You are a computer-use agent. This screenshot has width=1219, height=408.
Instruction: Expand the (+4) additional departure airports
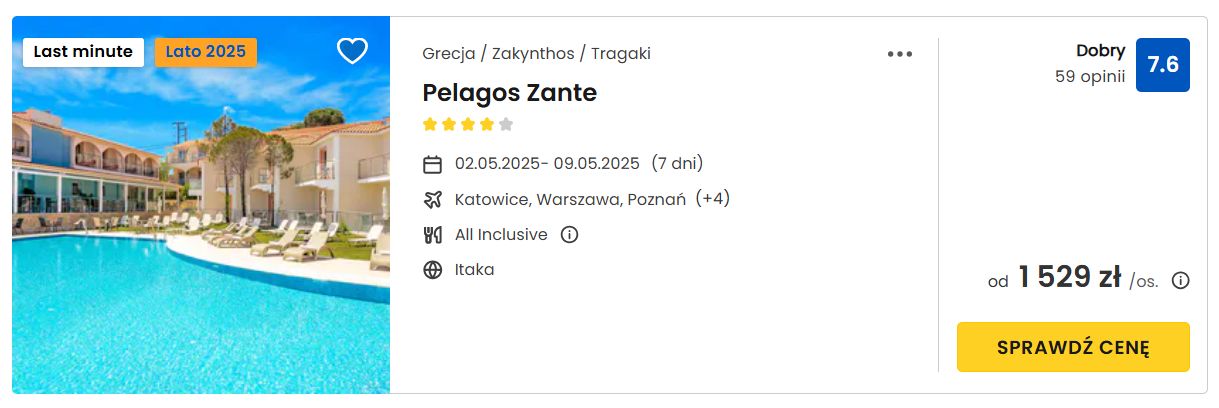click(713, 199)
